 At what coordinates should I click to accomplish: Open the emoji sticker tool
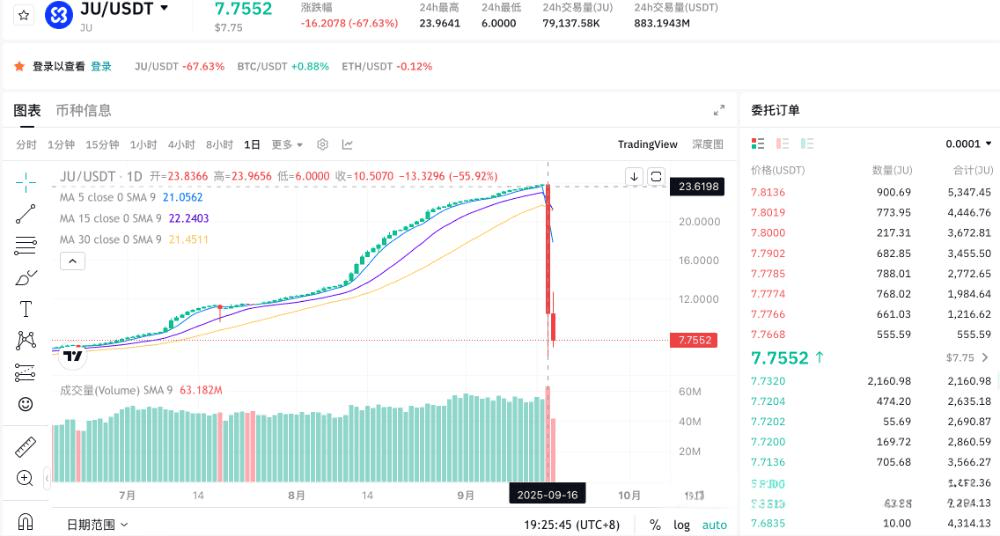(x=26, y=404)
